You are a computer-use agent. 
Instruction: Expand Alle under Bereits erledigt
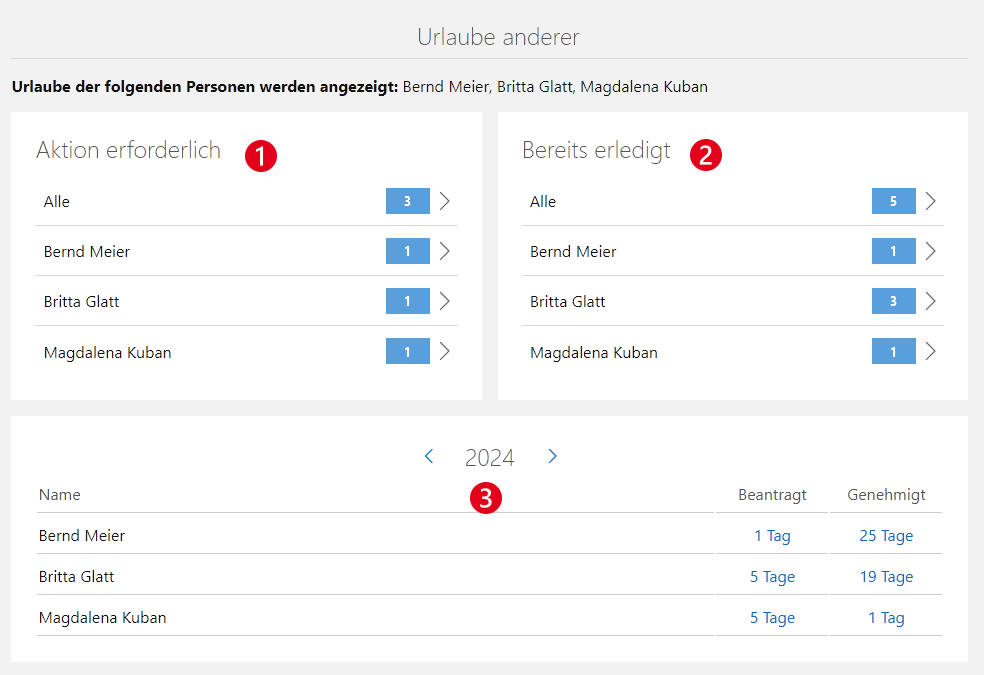click(931, 201)
